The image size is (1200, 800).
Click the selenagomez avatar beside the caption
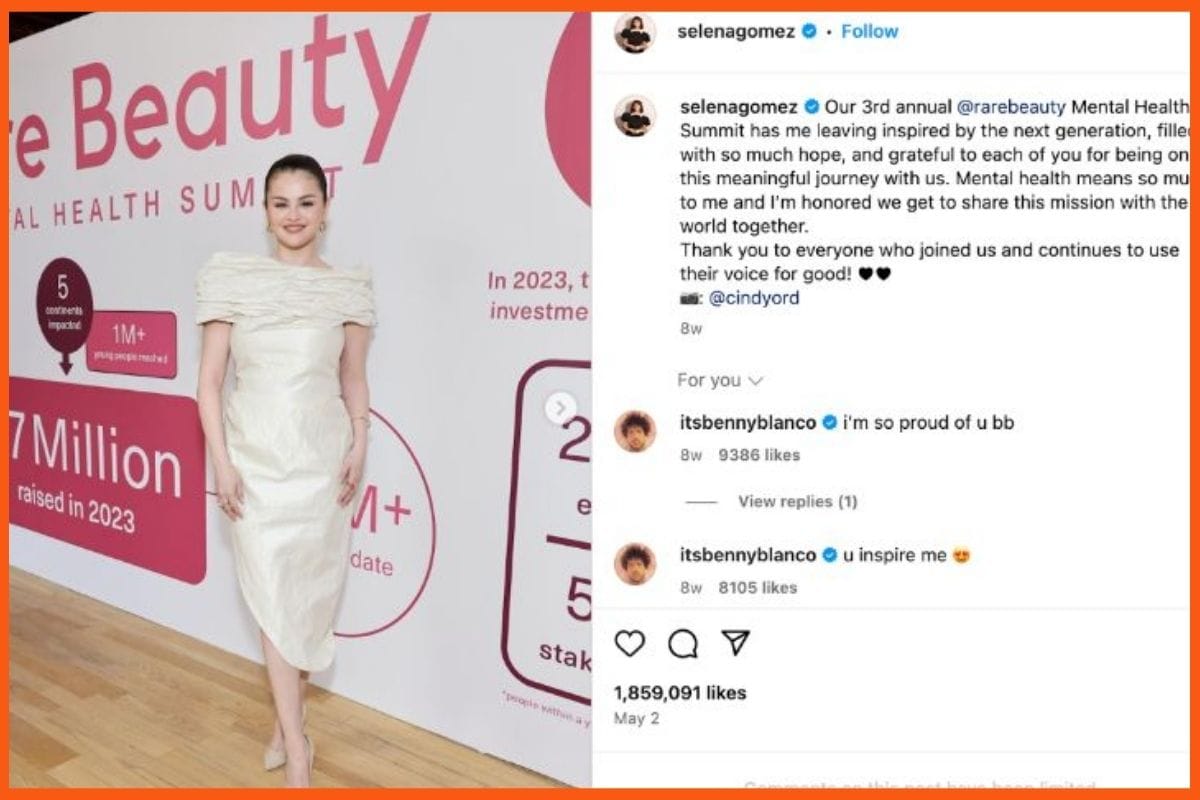coord(635,116)
